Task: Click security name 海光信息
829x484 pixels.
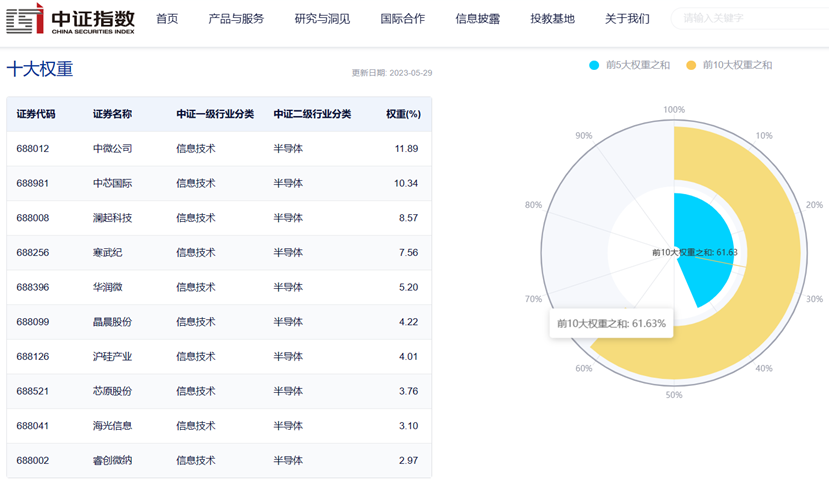Action: point(113,426)
